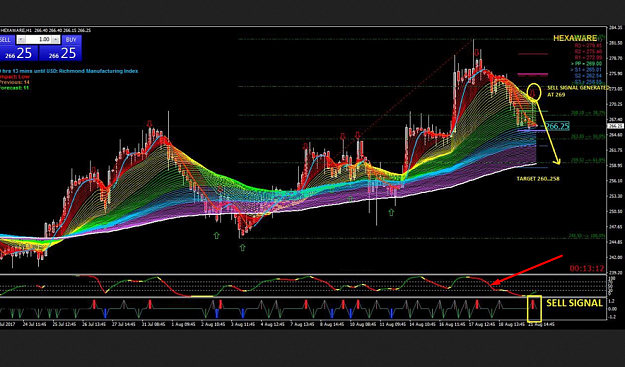Viewport: 625px width, 367px height.
Task: Decrease lot volume with down arrow
Action: pos(21,40)
